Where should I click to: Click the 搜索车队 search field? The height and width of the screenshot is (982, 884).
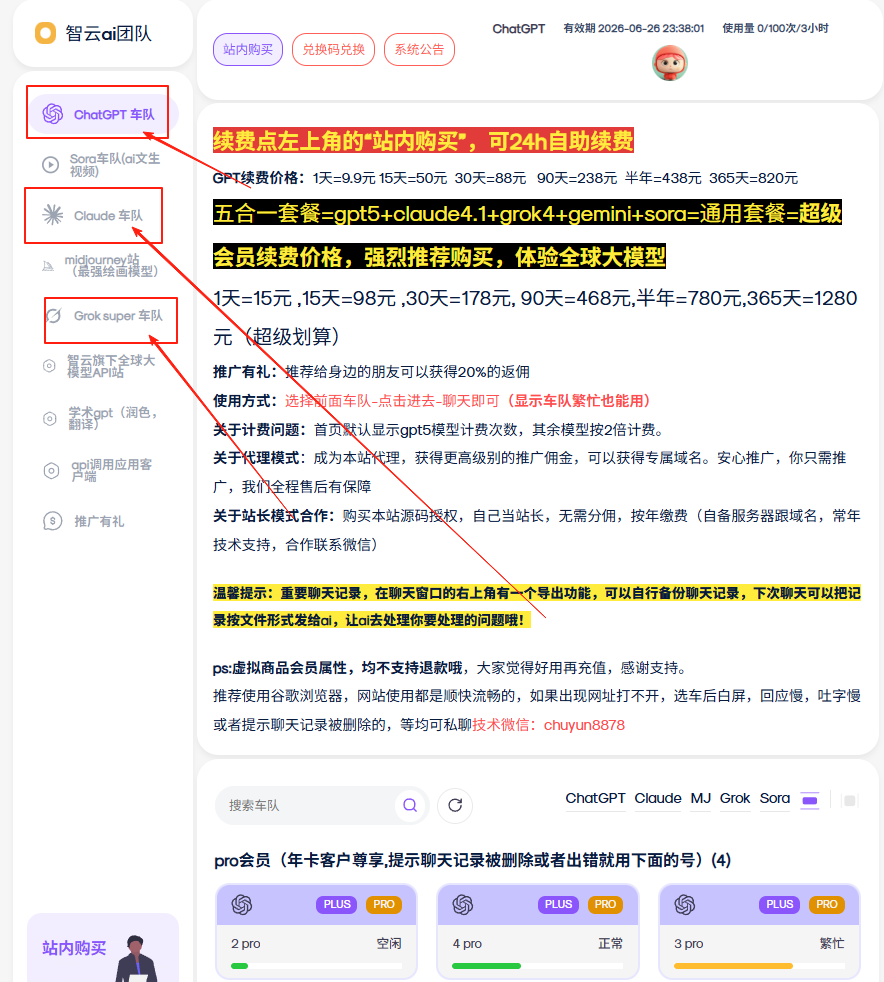[x=308, y=805]
